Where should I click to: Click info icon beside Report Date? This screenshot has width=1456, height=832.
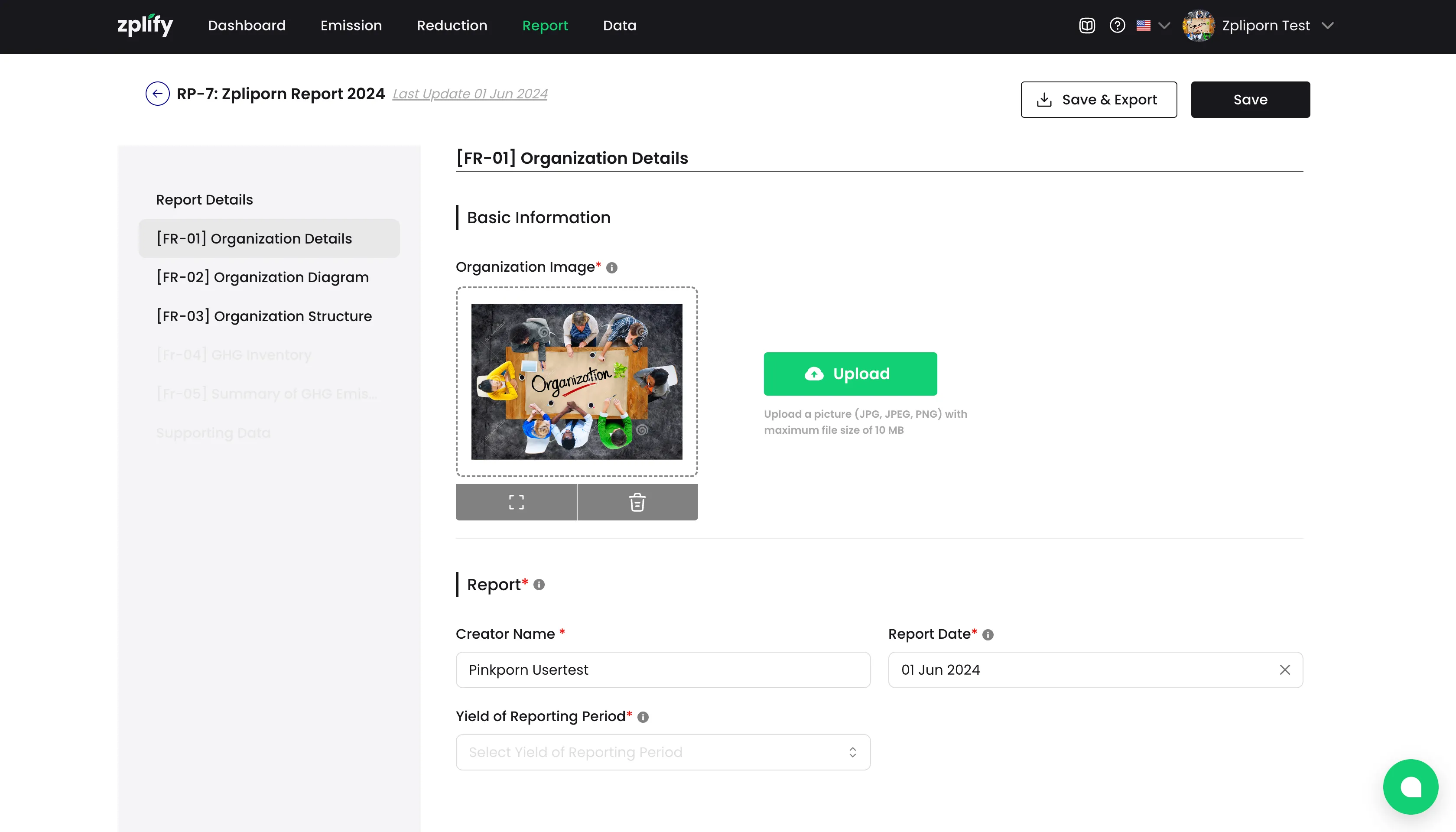[988, 635]
